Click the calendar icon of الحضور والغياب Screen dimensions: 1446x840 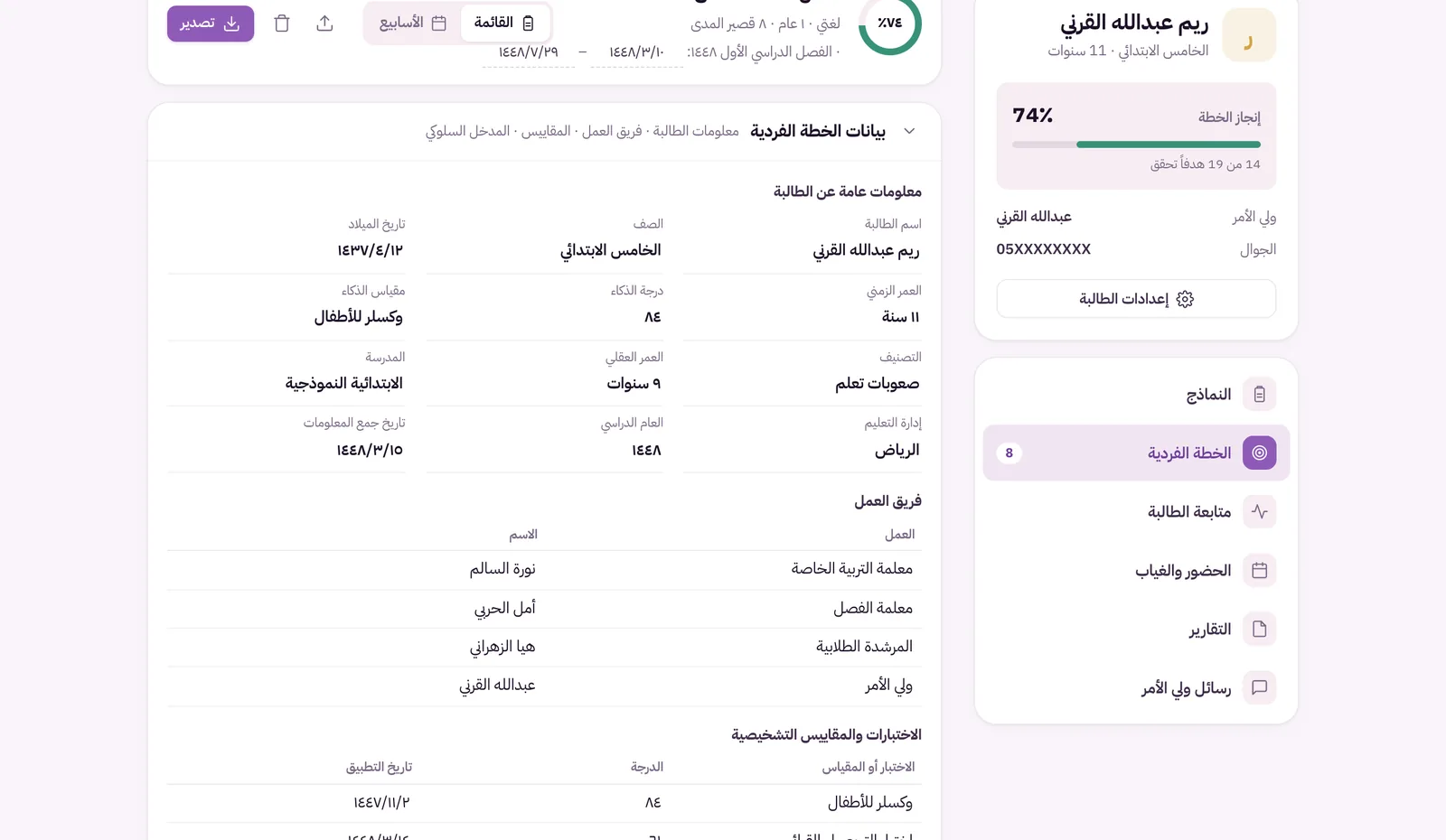coord(1260,571)
